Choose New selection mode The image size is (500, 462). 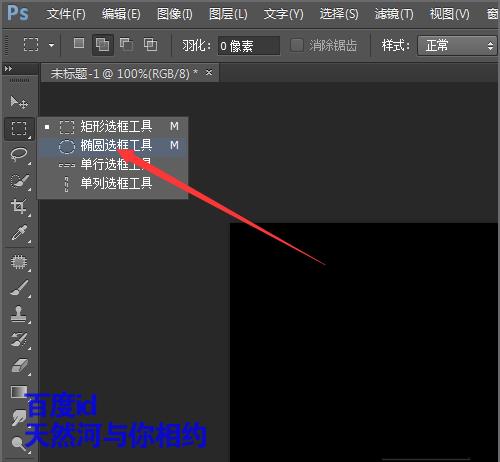coord(79,43)
